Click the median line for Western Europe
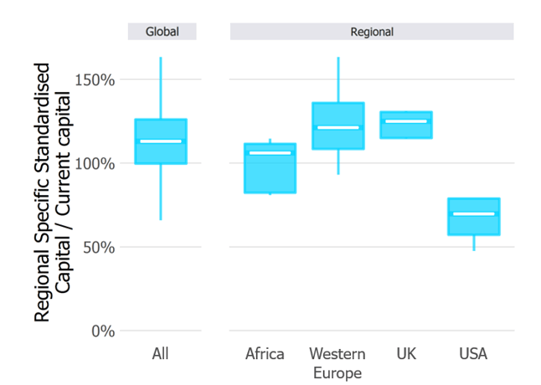541x385 pixels. click(338, 128)
